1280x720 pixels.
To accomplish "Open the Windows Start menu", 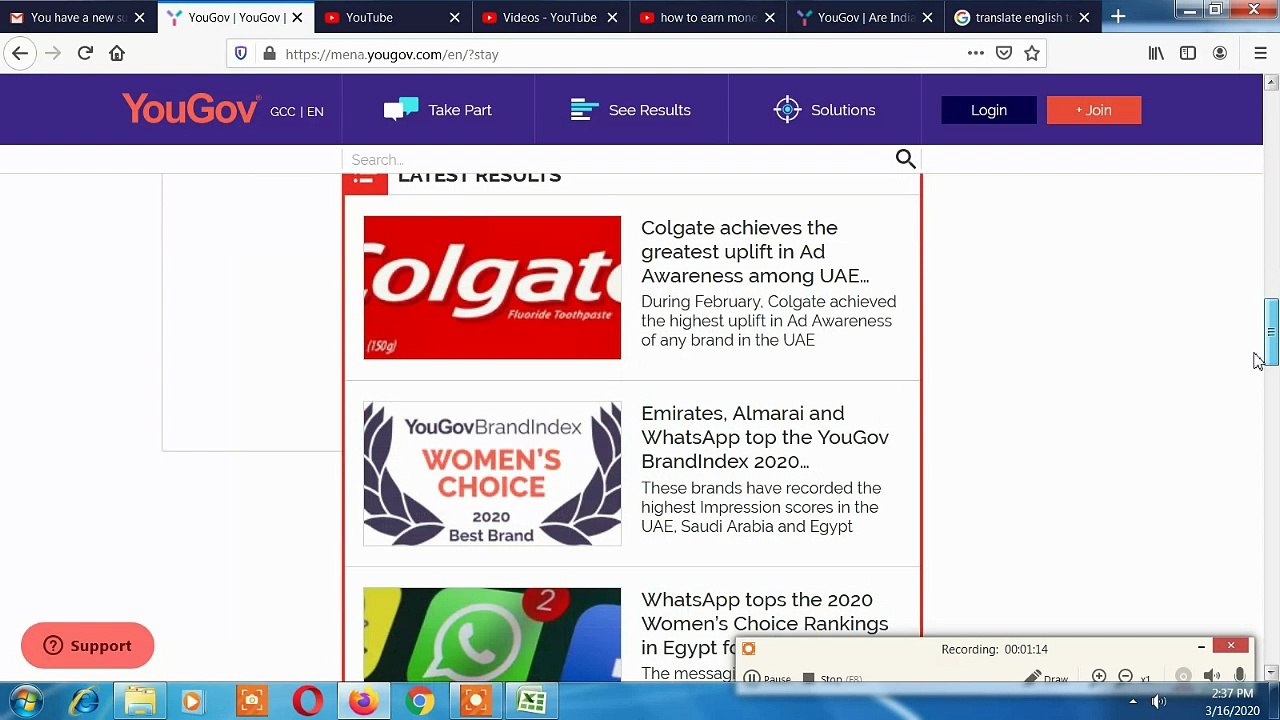I will pos(25,701).
